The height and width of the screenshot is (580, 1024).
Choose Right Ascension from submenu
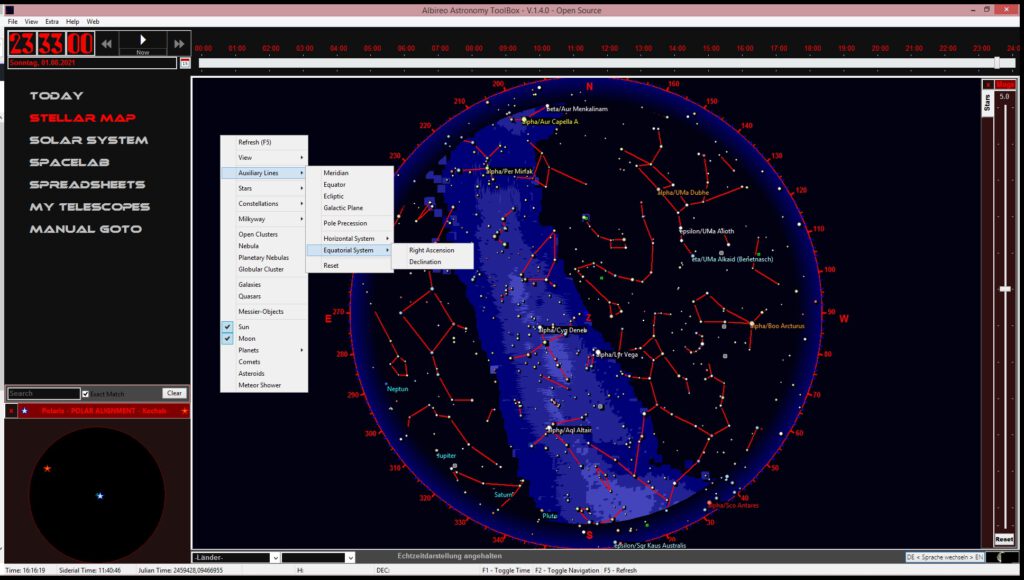pyautogui.click(x=432, y=250)
